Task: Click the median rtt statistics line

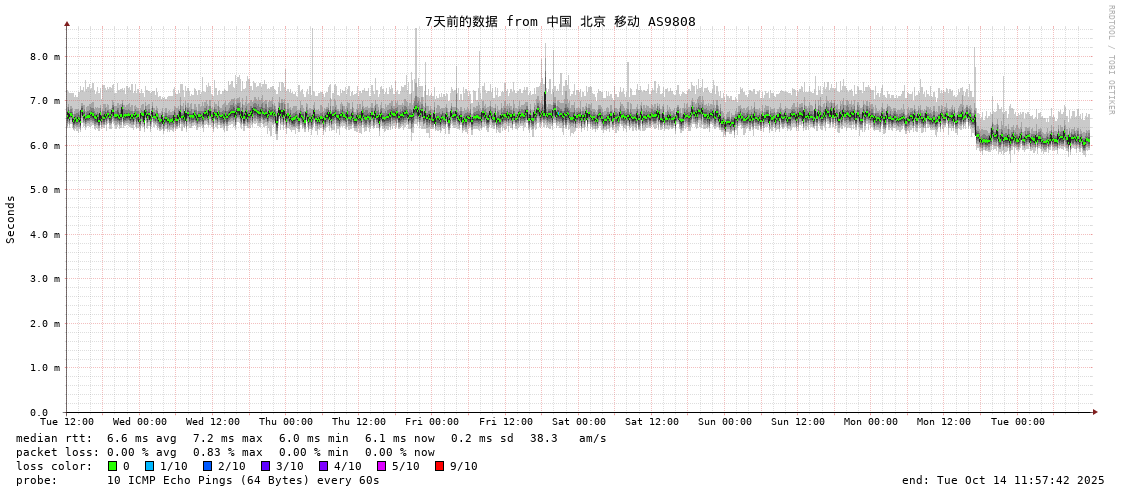Action: pyautogui.click(x=310, y=438)
